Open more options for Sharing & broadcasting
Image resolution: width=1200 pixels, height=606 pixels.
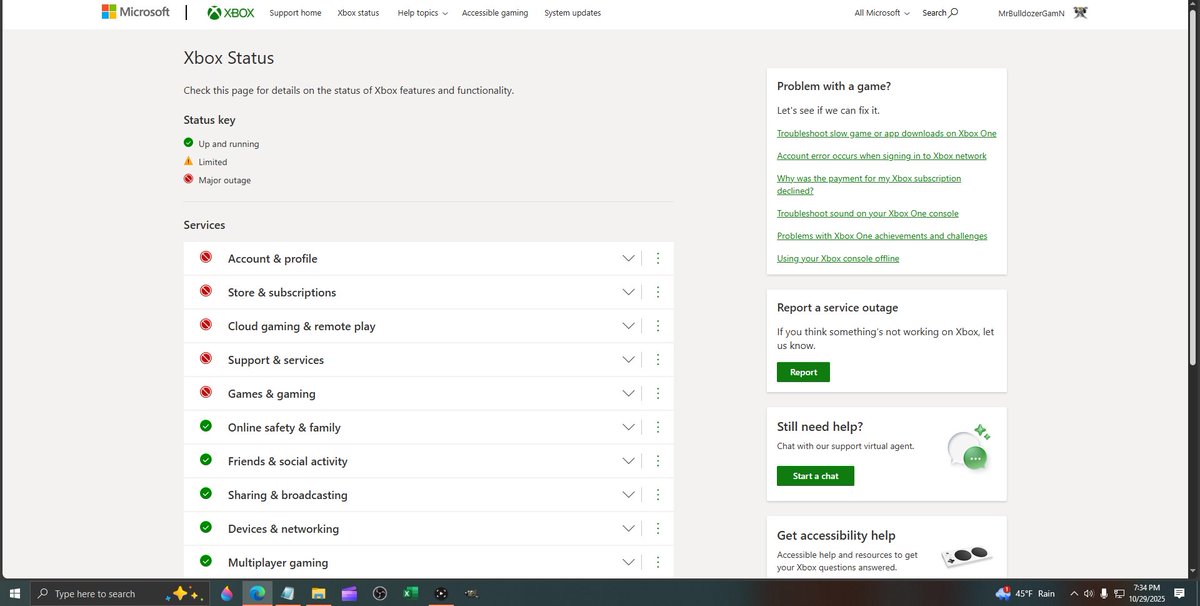pyautogui.click(x=658, y=495)
